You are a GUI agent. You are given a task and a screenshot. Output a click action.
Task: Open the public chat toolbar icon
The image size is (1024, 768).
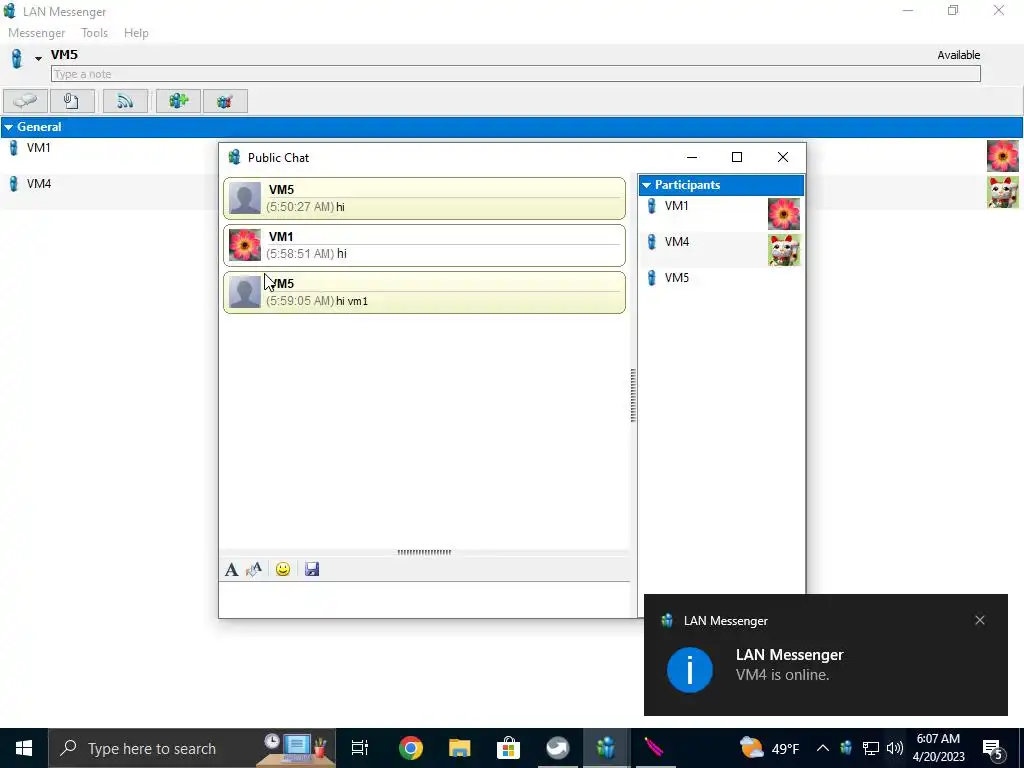pyautogui.click(x=225, y=101)
